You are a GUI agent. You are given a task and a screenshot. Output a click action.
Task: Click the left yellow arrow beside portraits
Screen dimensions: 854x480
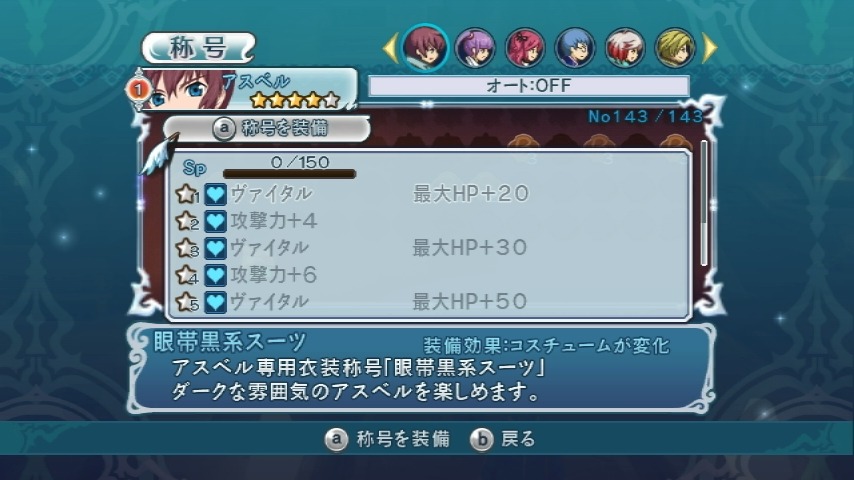tap(391, 48)
